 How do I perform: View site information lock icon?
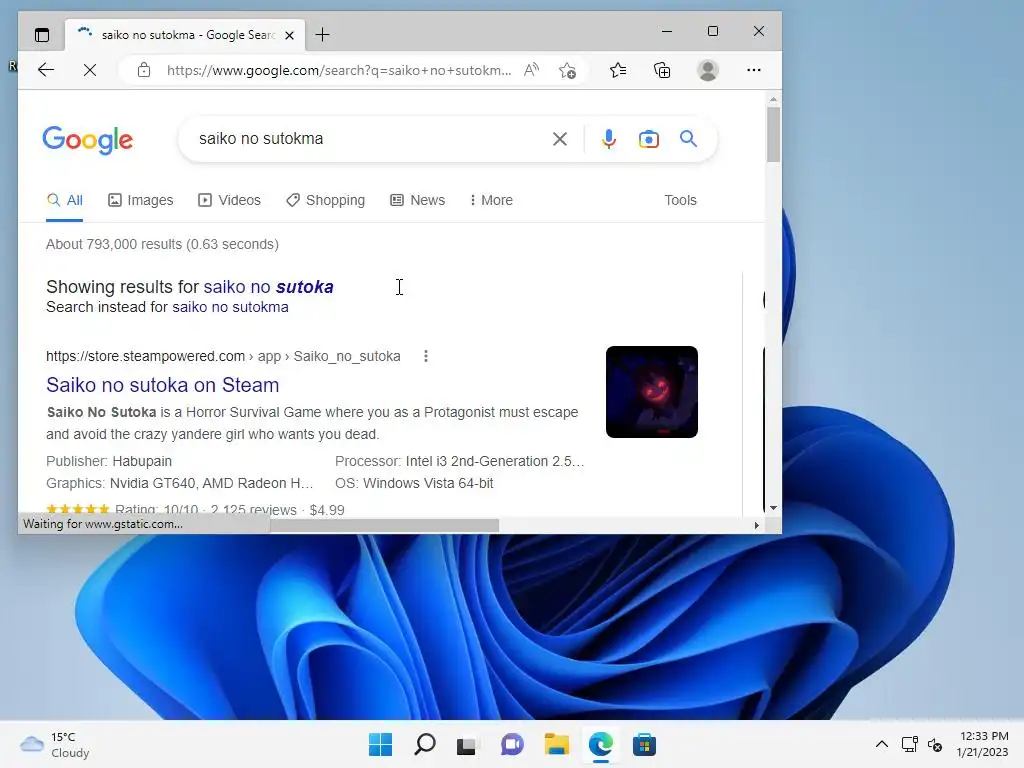[x=144, y=70]
